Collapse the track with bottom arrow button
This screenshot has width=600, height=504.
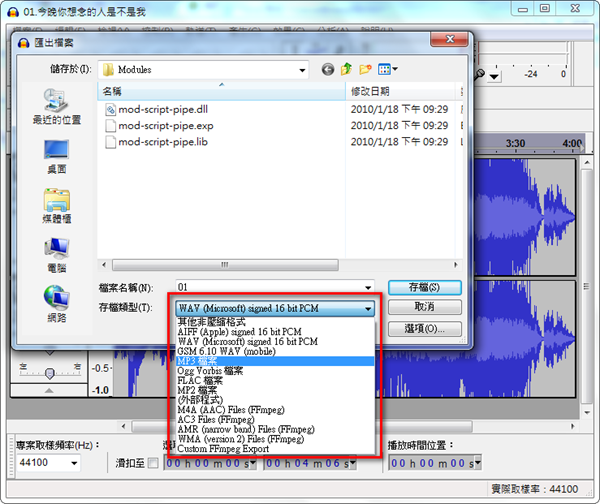pyautogui.click(x=49, y=390)
